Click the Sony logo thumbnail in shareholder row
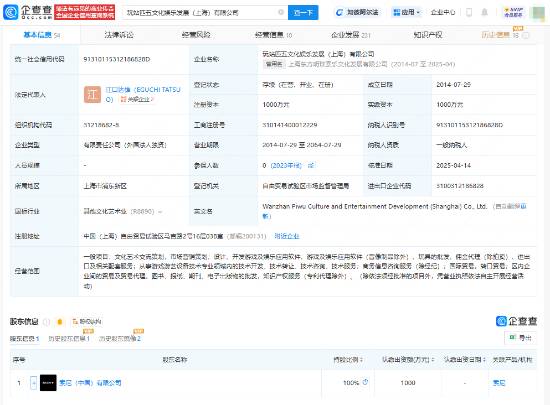The height and width of the screenshot is (405, 550). pos(48,383)
